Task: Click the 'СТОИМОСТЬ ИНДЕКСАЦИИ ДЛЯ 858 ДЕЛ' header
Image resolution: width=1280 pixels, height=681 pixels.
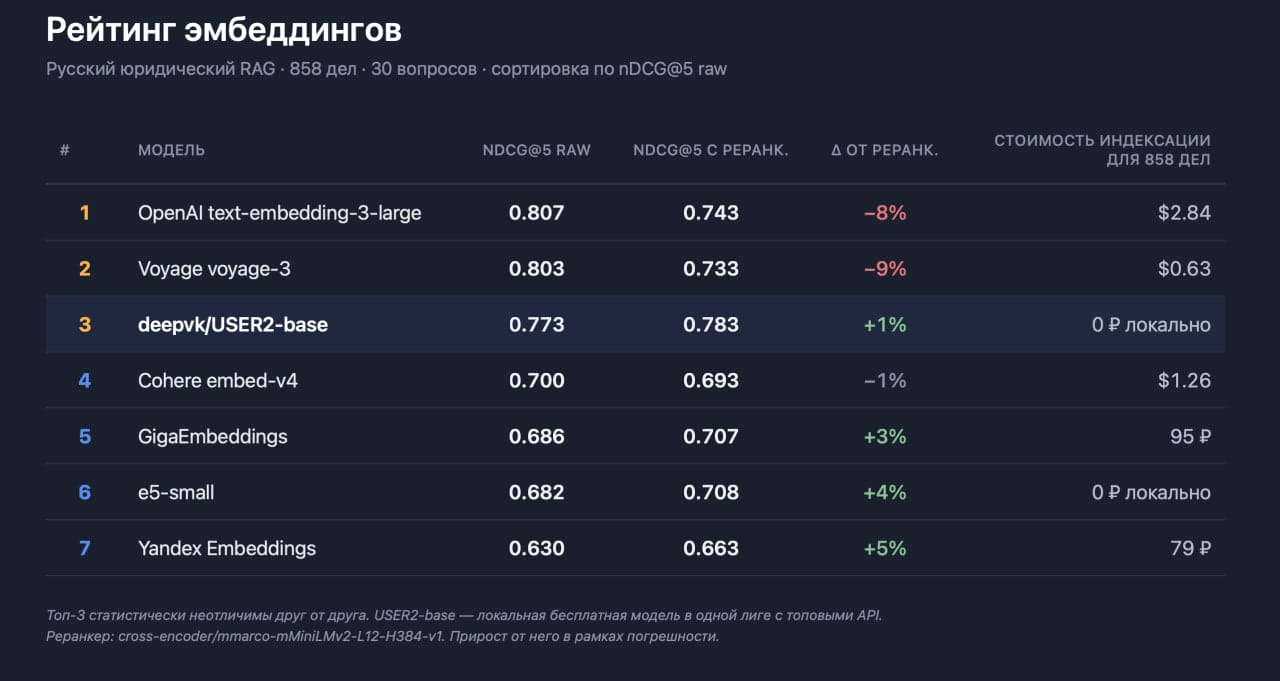Action: pos(1102,150)
